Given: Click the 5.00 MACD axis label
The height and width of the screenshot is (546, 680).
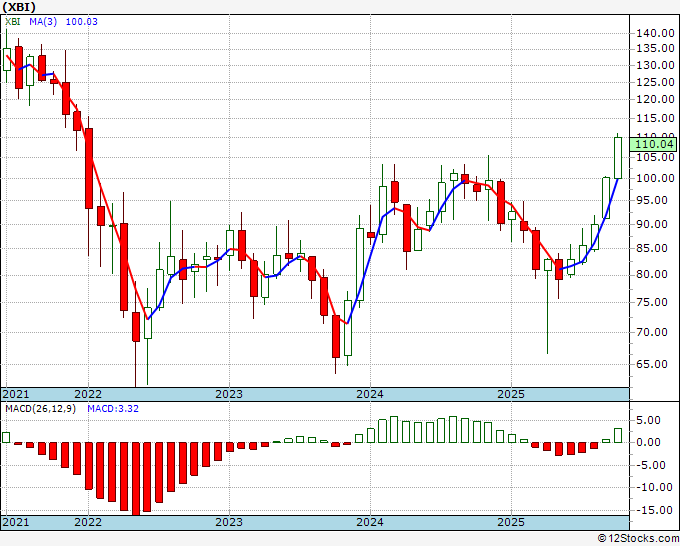Looking at the screenshot, I should pyautogui.click(x=649, y=420).
